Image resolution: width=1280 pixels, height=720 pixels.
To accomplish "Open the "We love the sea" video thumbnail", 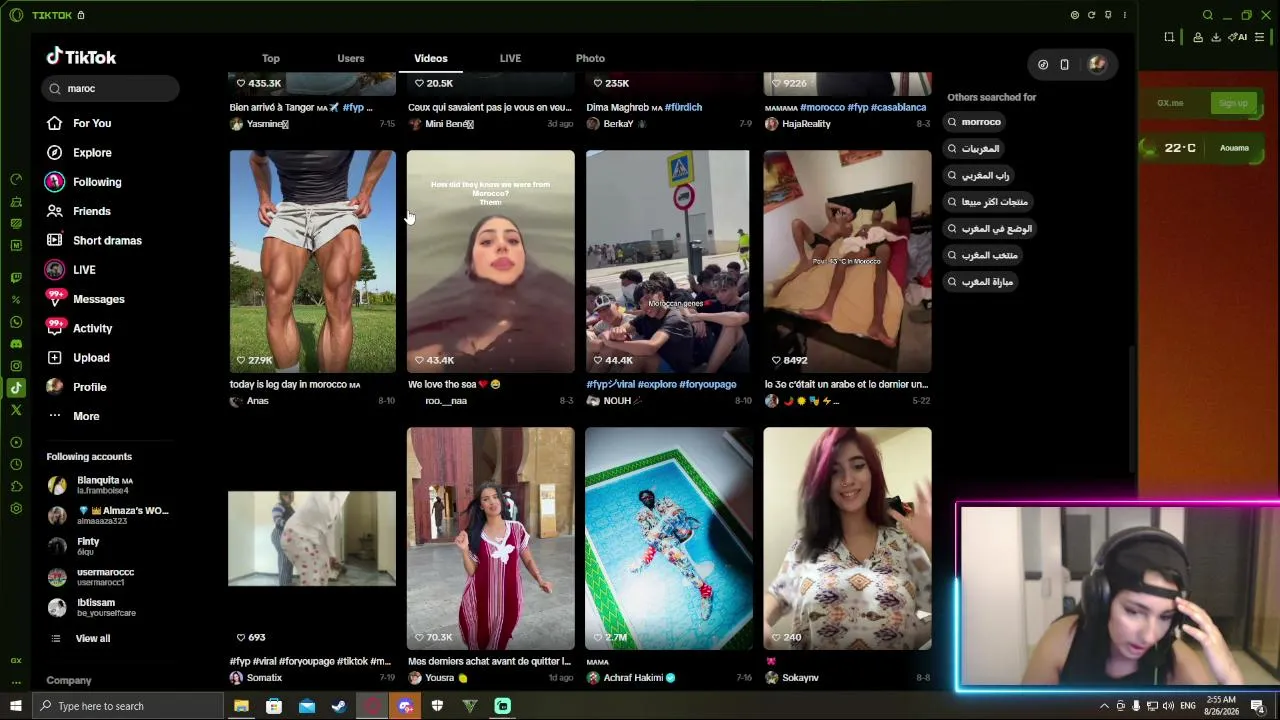I will [490, 261].
